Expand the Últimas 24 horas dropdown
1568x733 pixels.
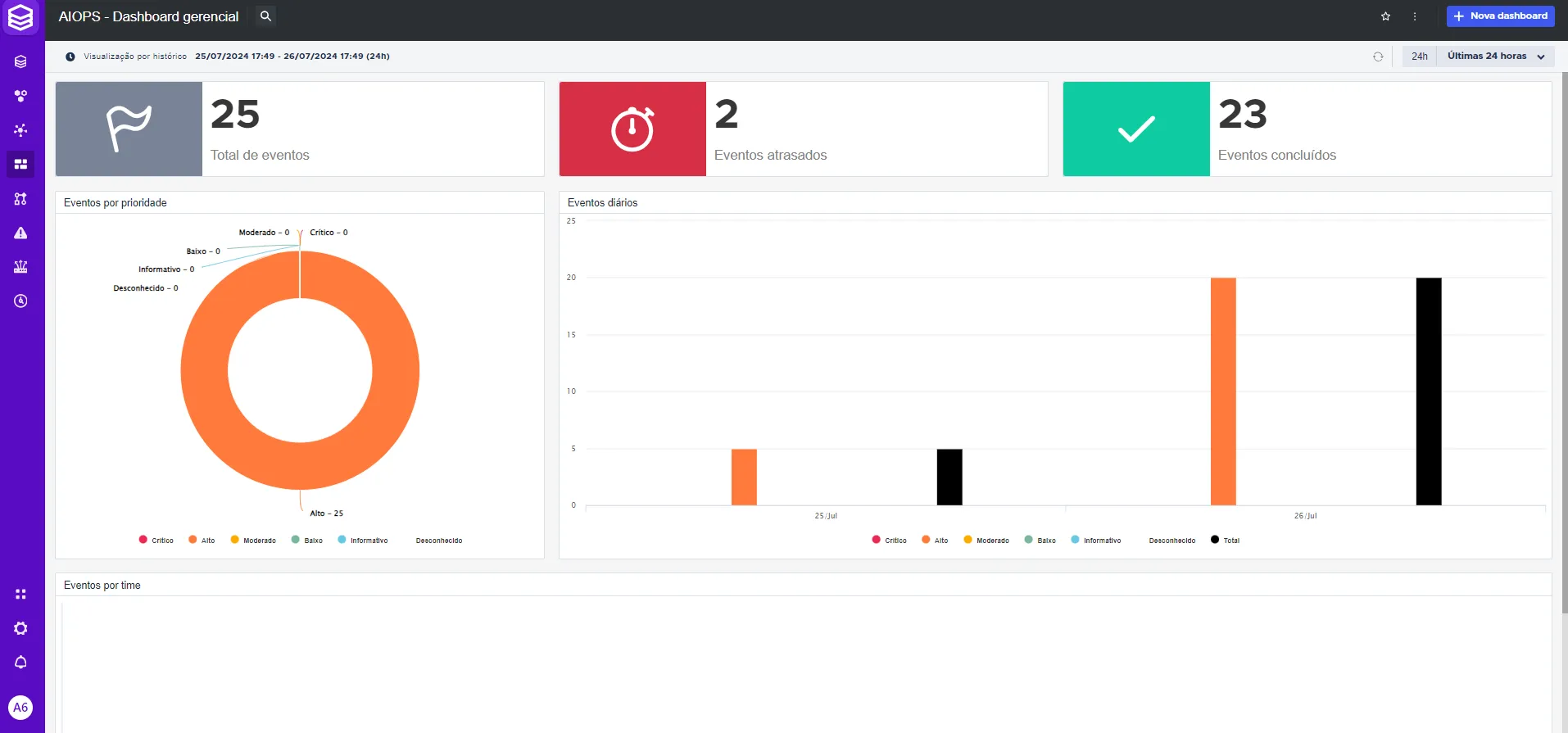tap(1496, 57)
